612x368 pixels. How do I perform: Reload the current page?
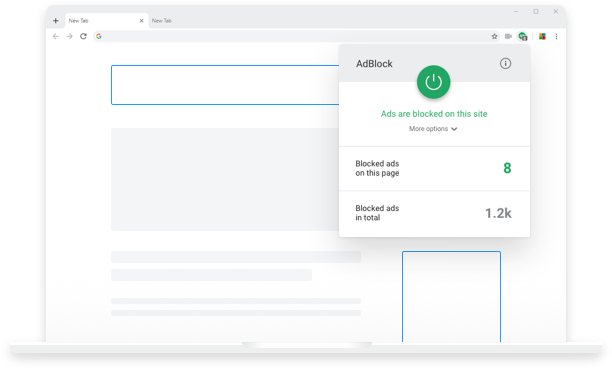click(83, 36)
